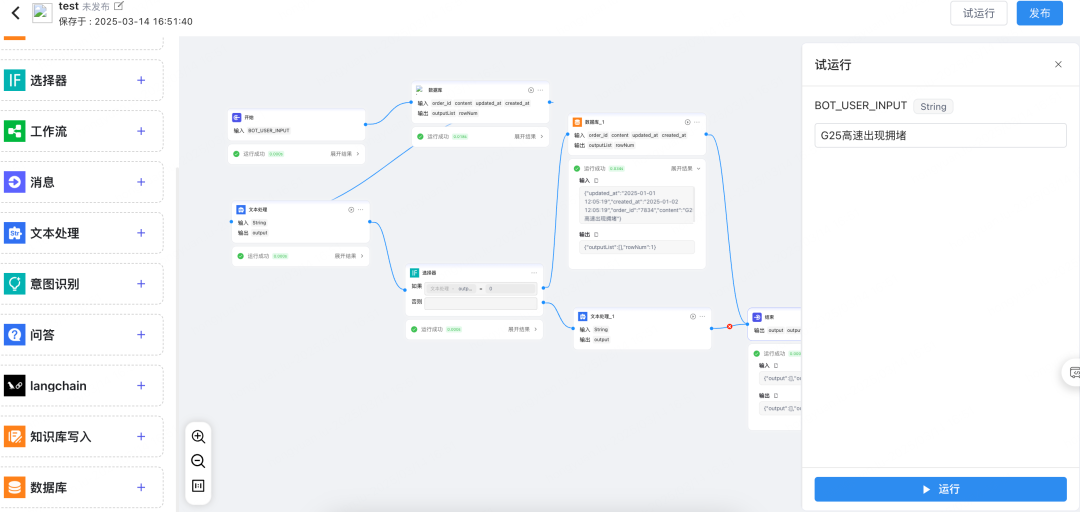Copy the 数据库_1 result 输出 JSON
This screenshot has height=512, width=1080.
pos(596,234)
